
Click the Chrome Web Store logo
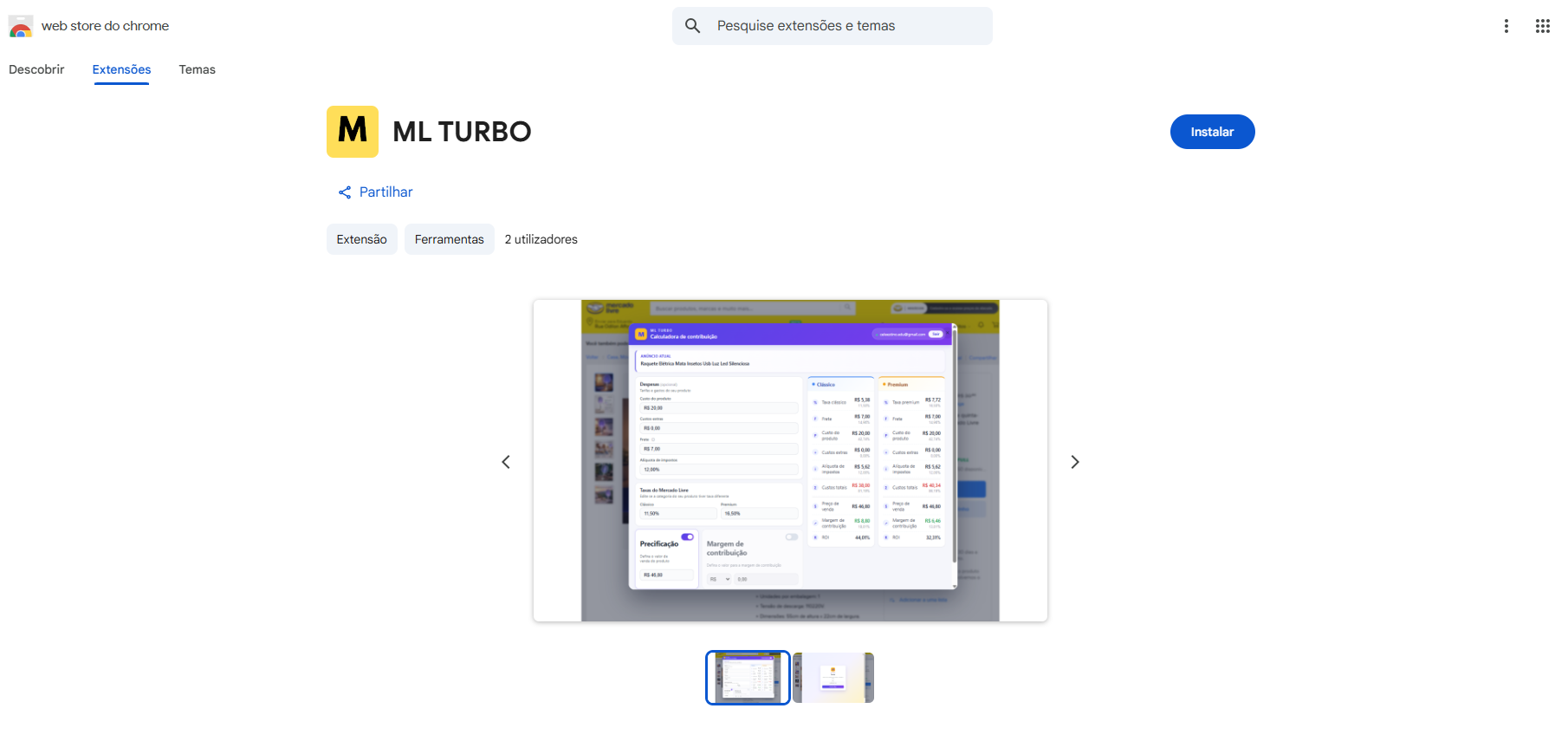pos(21,26)
